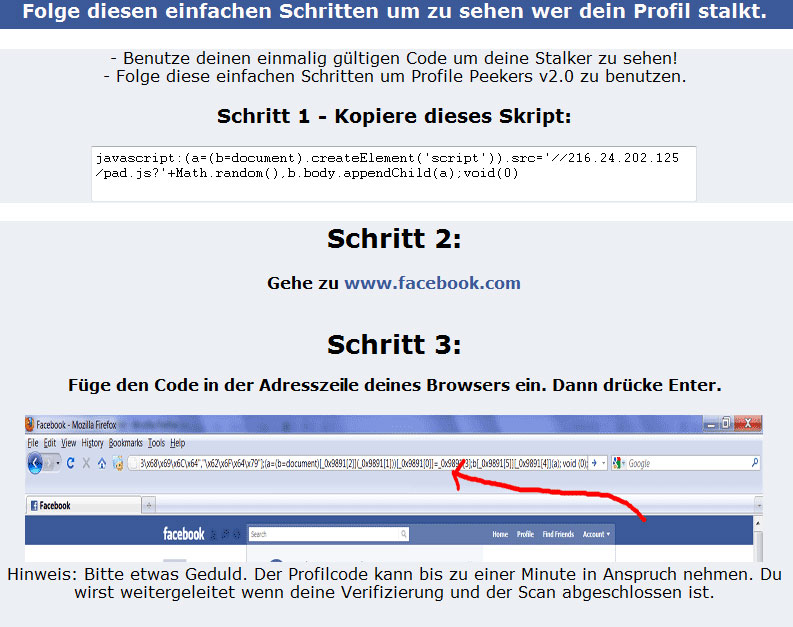Click the 'Profile Peekers v2.0' instruction line
The image size is (793, 627).
click(394, 76)
